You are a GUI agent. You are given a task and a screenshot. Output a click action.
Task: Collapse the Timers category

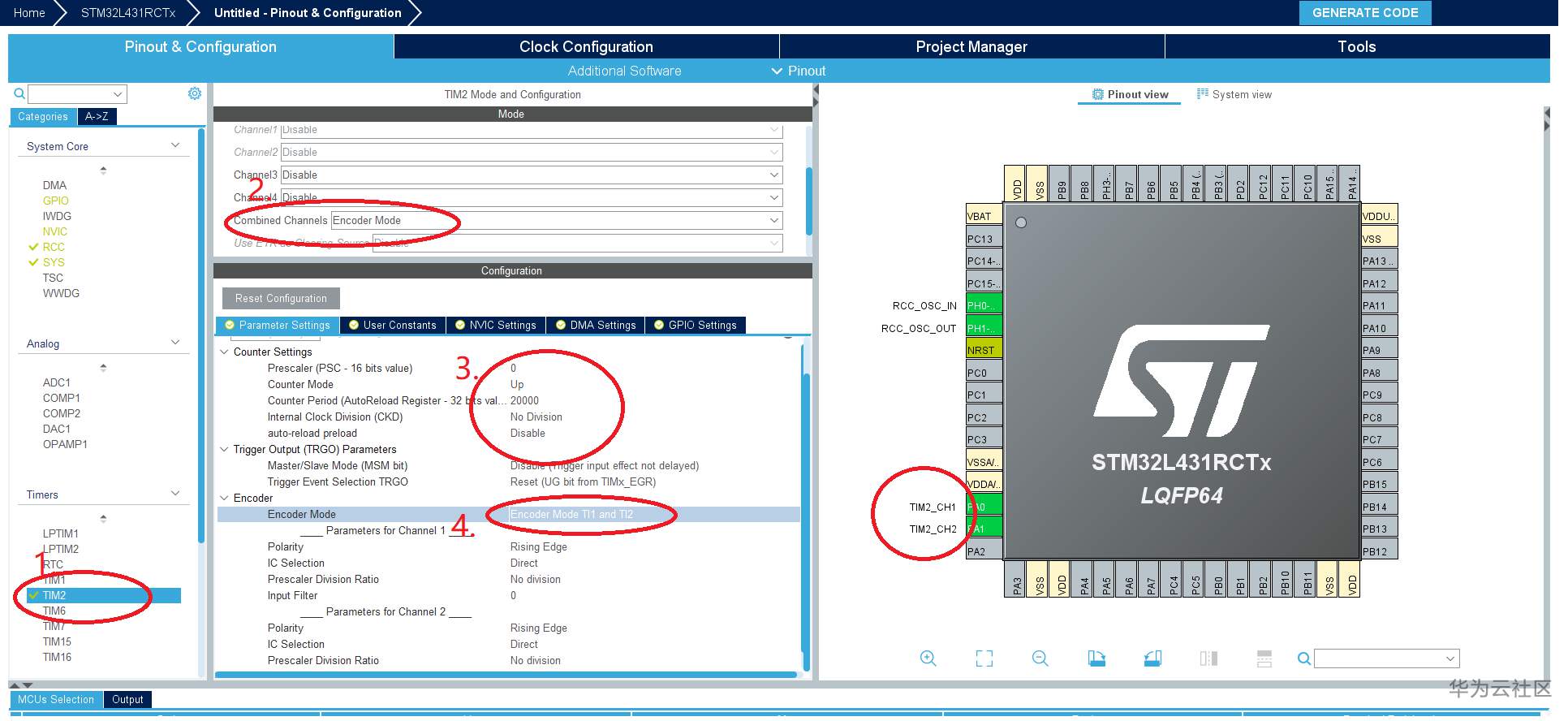pos(175,494)
